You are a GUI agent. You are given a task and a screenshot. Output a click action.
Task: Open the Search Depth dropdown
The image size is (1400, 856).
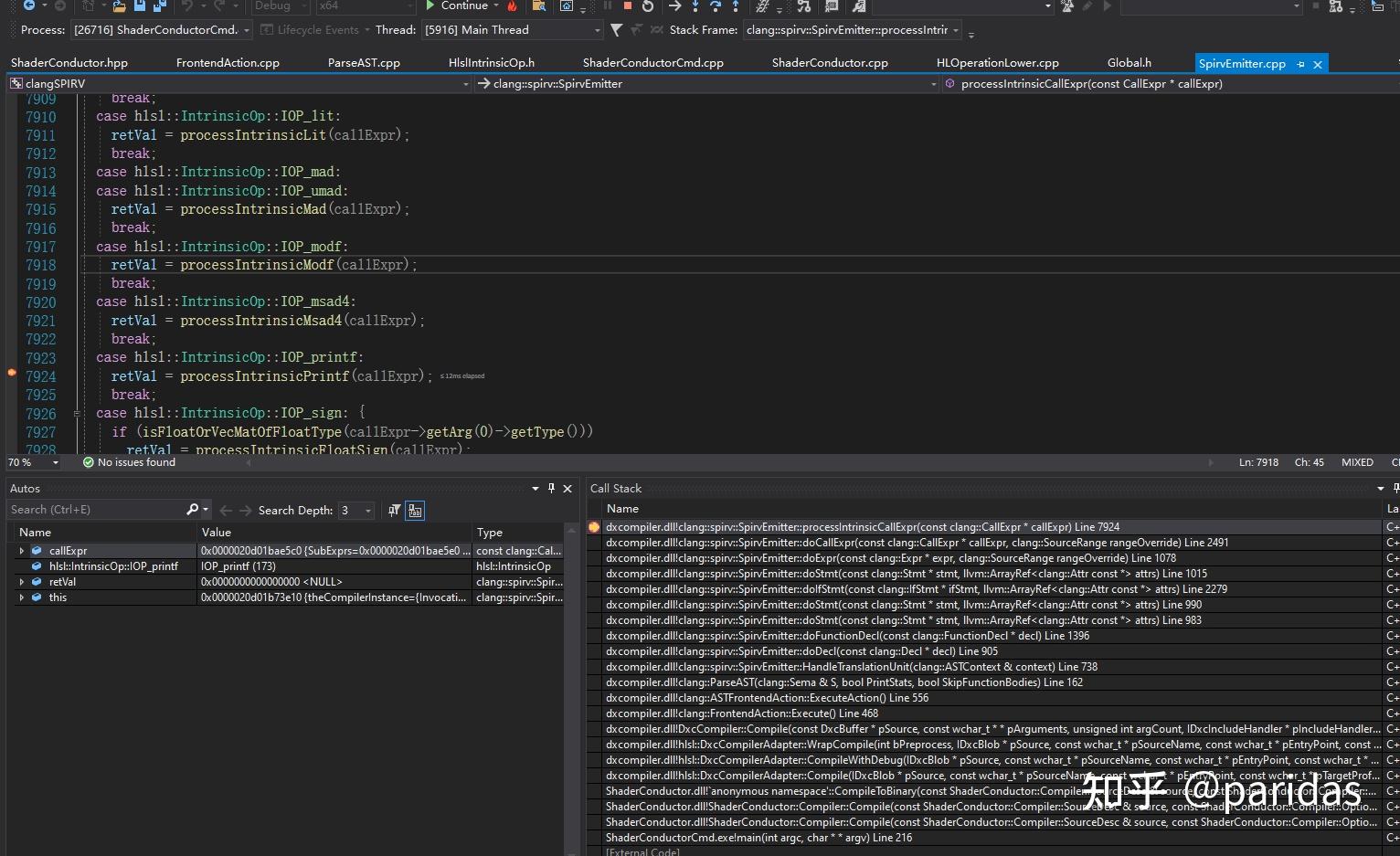[368, 511]
